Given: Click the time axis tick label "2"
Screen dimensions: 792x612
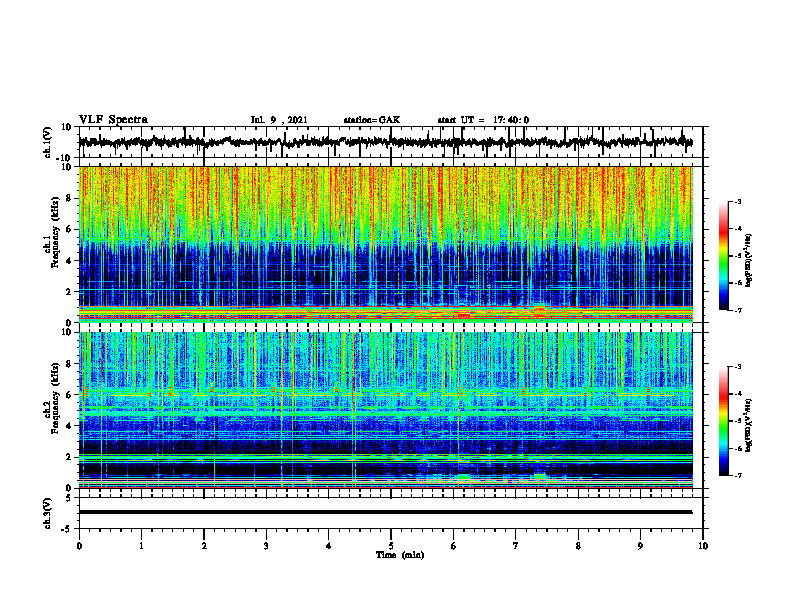Looking at the screenshot, I should click(204, 546).
